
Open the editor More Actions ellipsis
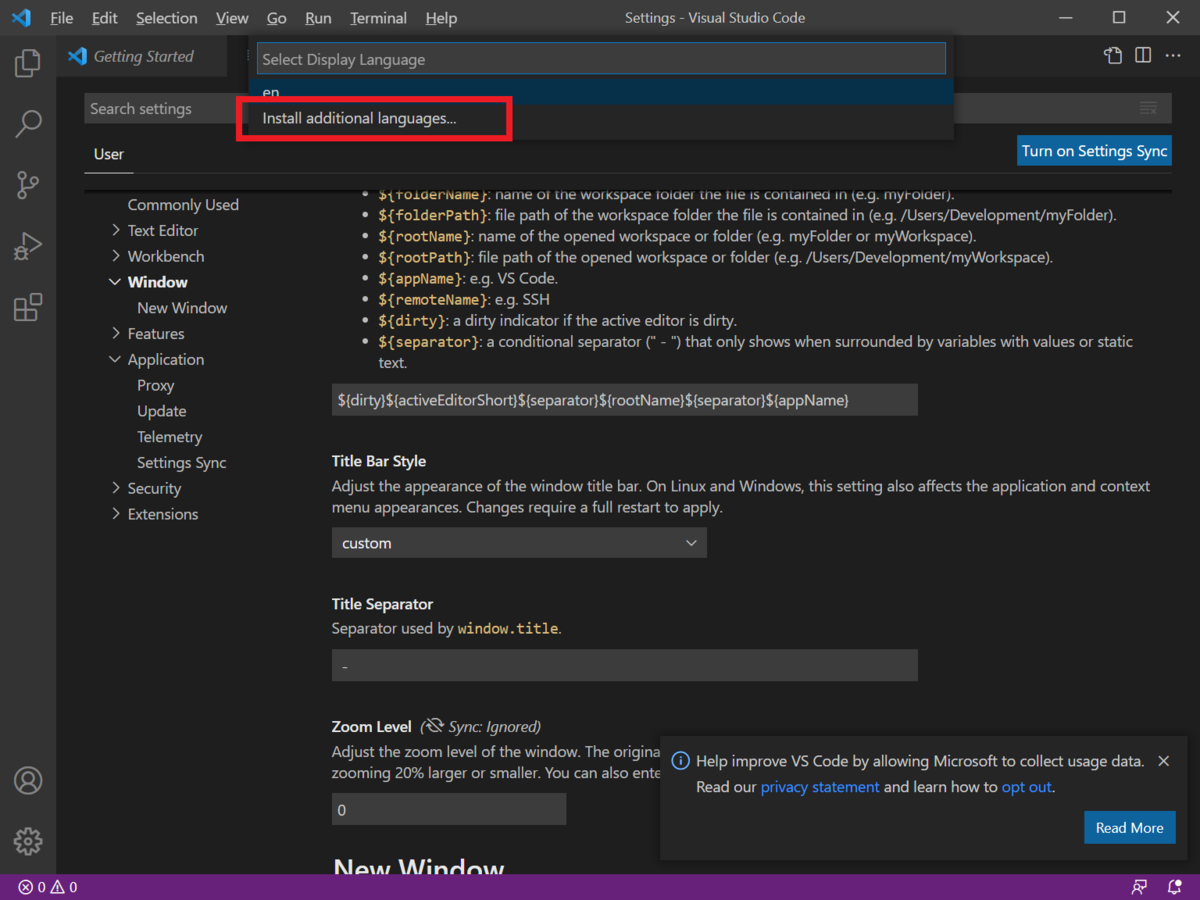pos(1173,56)
